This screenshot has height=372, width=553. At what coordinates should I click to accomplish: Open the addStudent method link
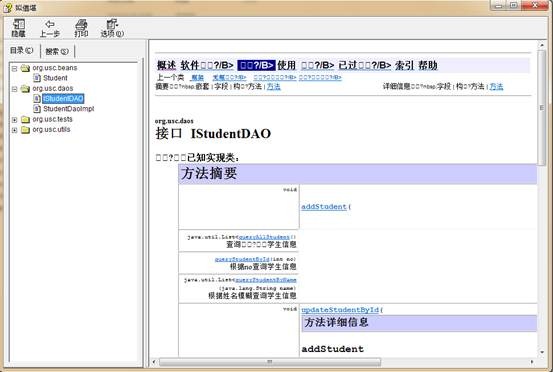324,207
